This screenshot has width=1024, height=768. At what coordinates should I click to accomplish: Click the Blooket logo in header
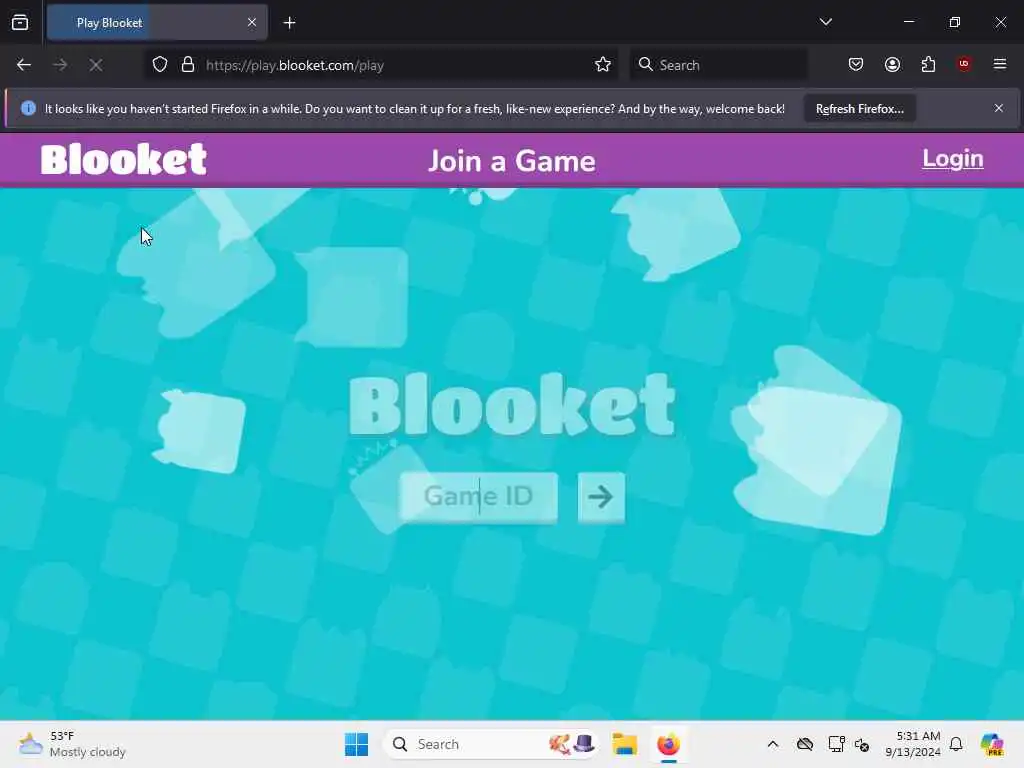tap(124, 159)
